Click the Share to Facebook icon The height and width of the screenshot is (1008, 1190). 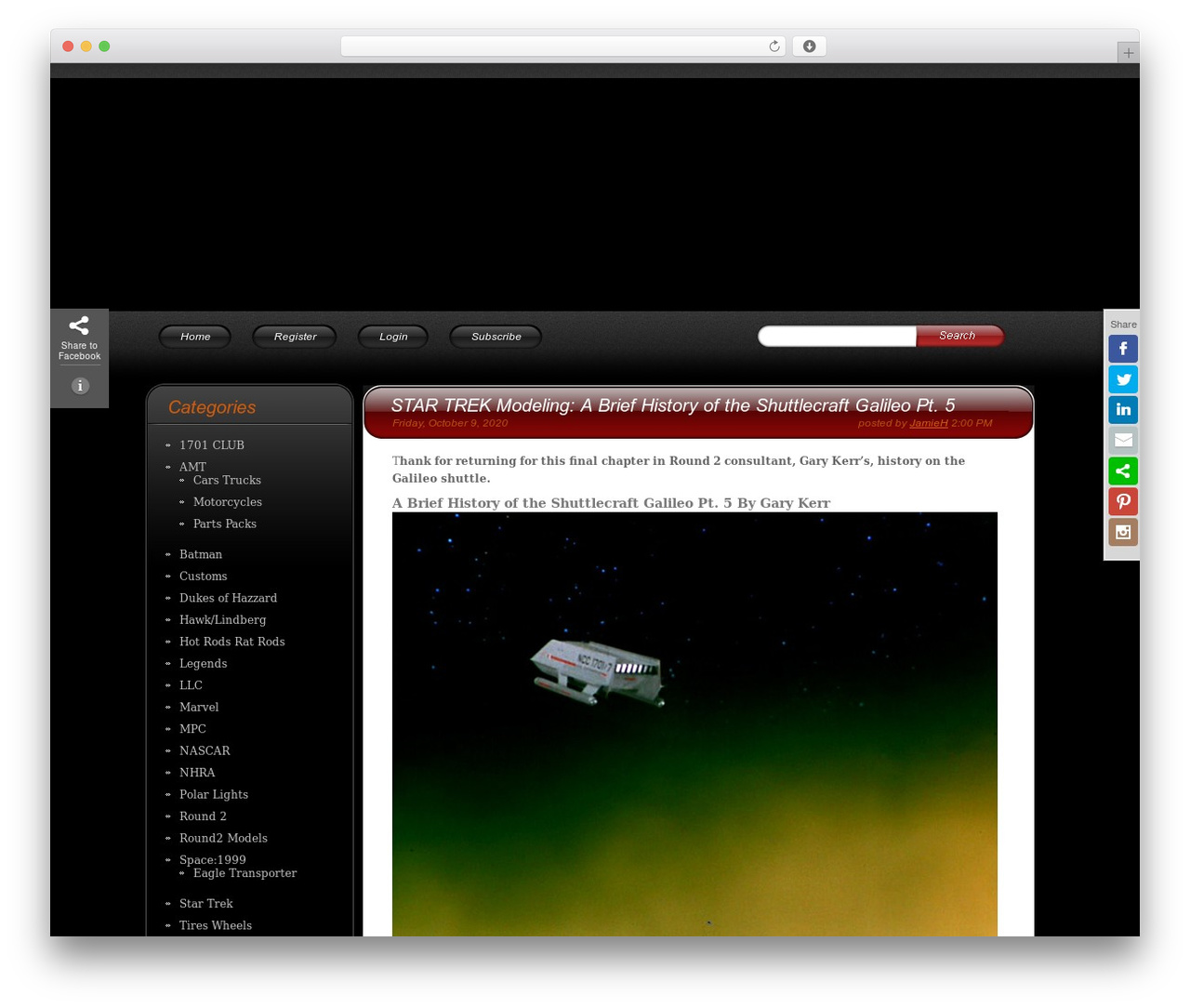click(79, 338)
